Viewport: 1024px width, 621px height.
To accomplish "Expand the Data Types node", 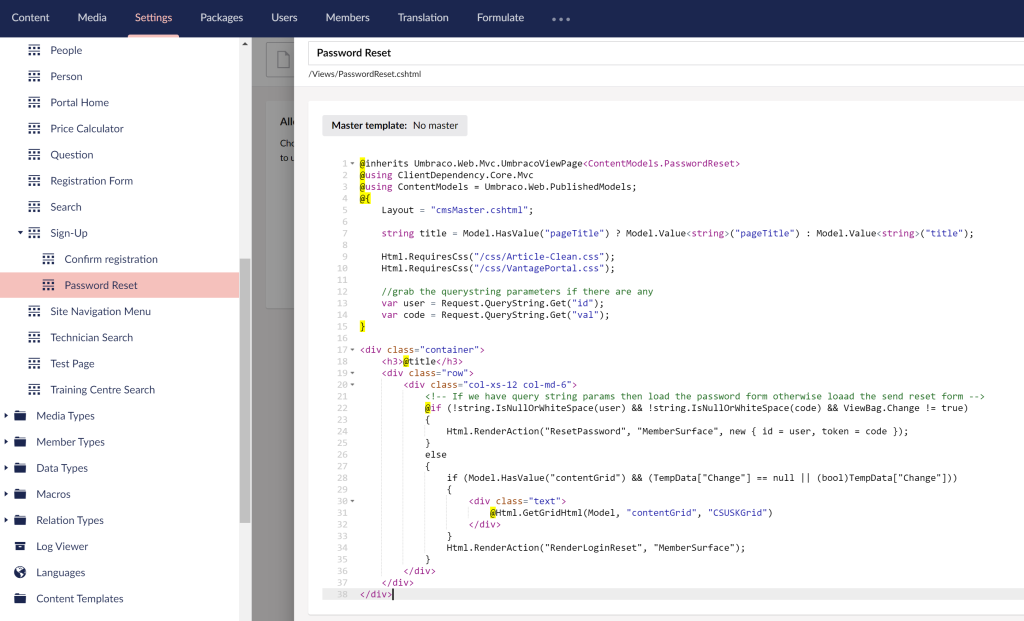I will click(x=6, y=468).
